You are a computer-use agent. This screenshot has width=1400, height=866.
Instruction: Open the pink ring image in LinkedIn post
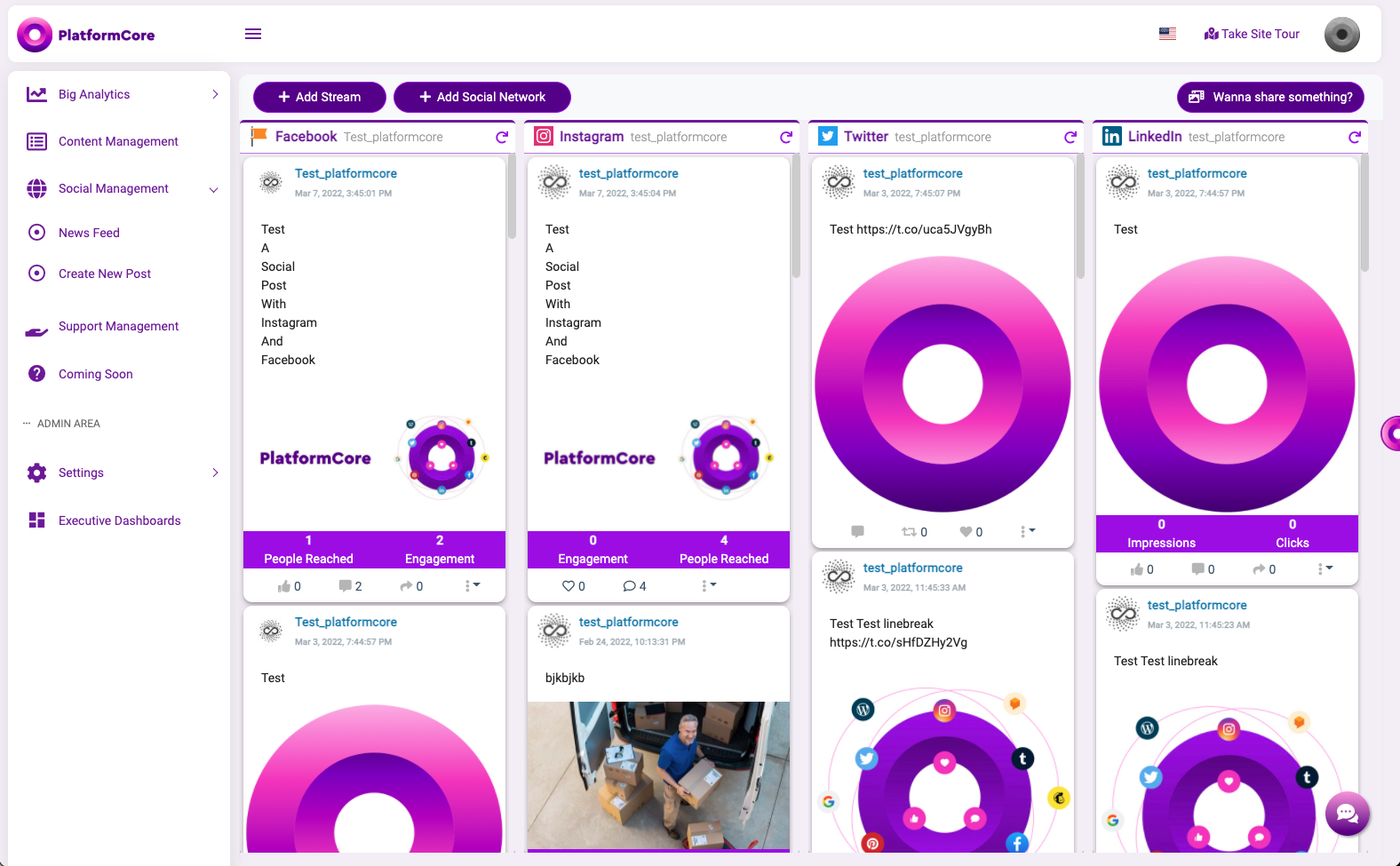(x=1227, y=384)
